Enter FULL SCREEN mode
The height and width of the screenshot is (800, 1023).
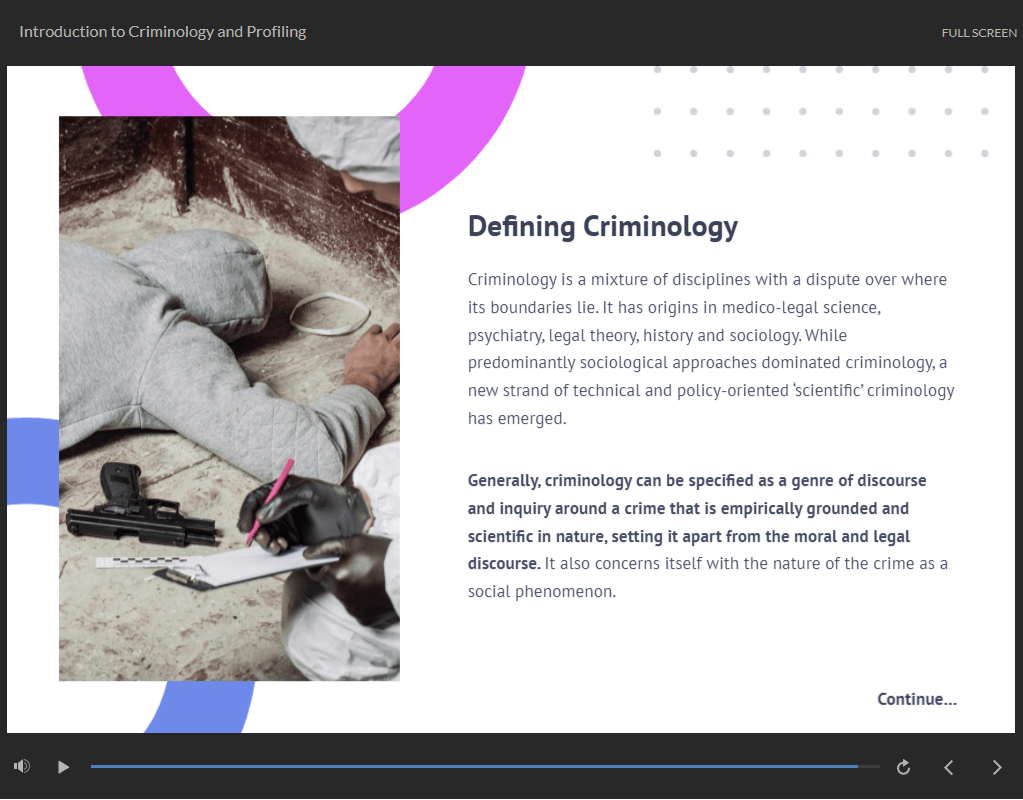[978, 33]
